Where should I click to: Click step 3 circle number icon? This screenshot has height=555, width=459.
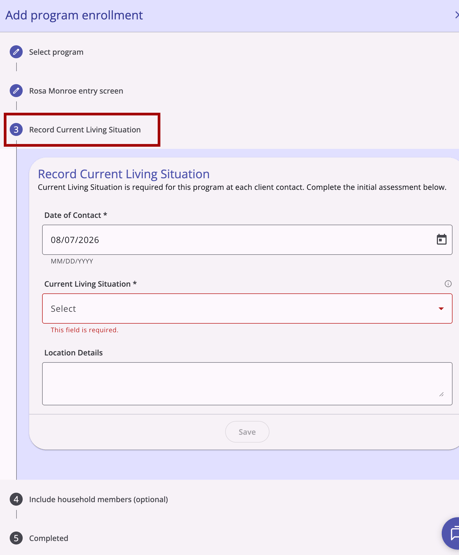tap(16, 130)
